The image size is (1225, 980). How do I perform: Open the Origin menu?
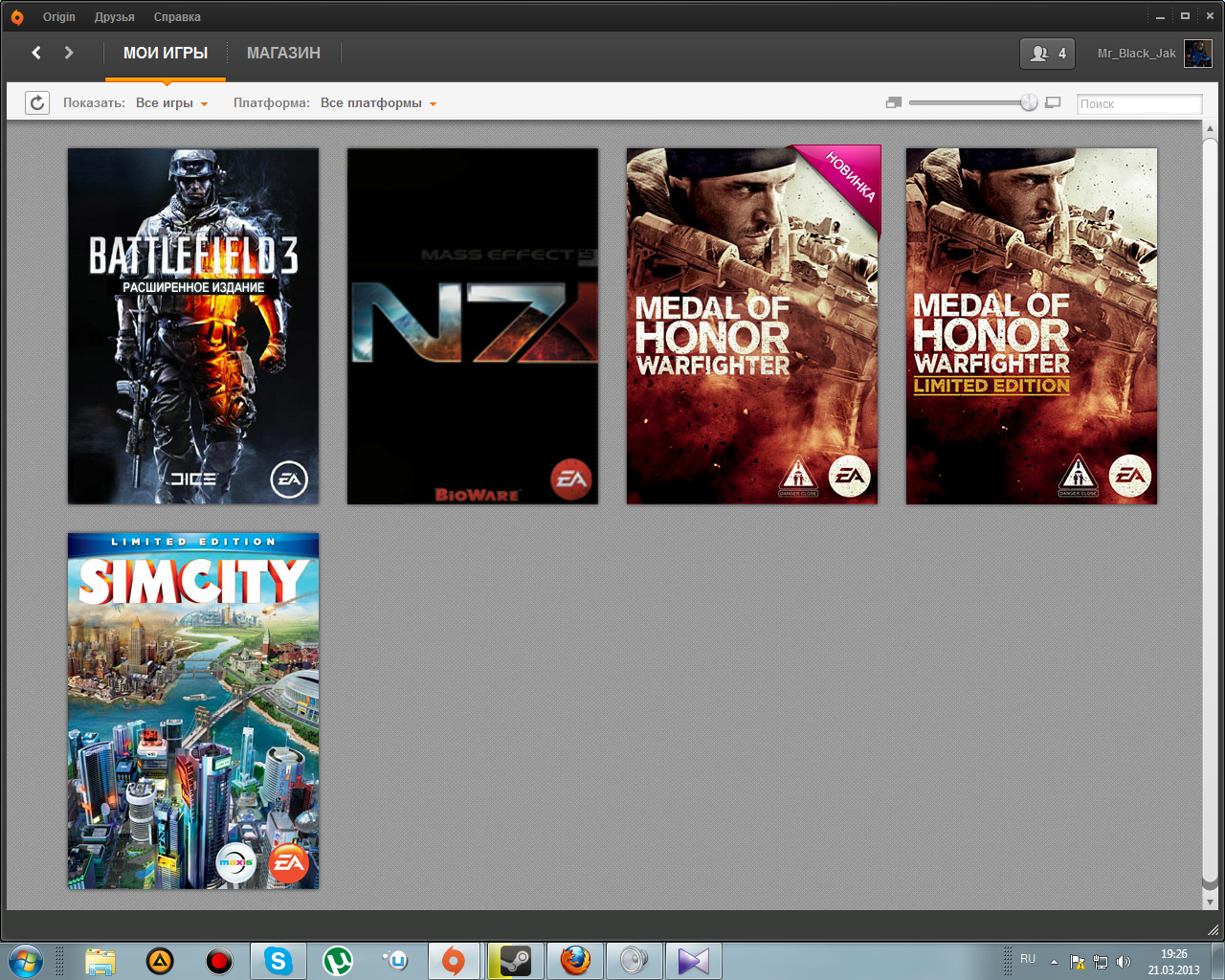pos(58,17)
